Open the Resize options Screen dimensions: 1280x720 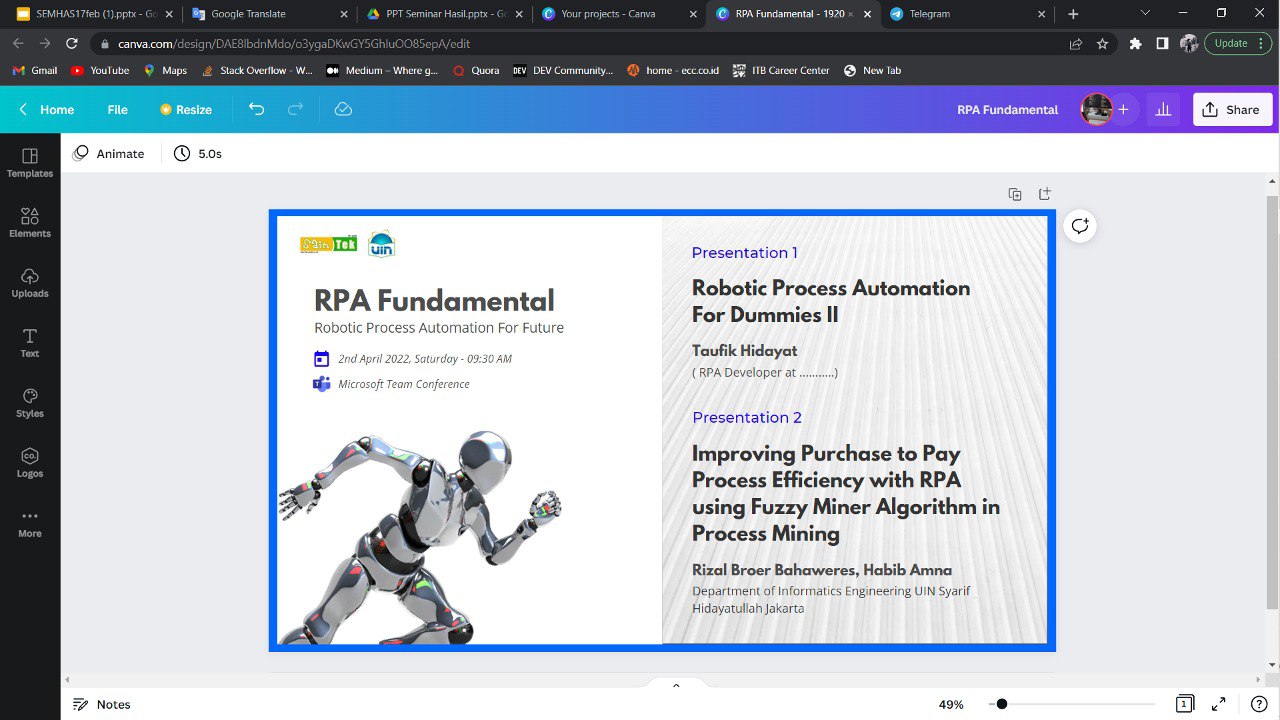[x=186, y=109]
